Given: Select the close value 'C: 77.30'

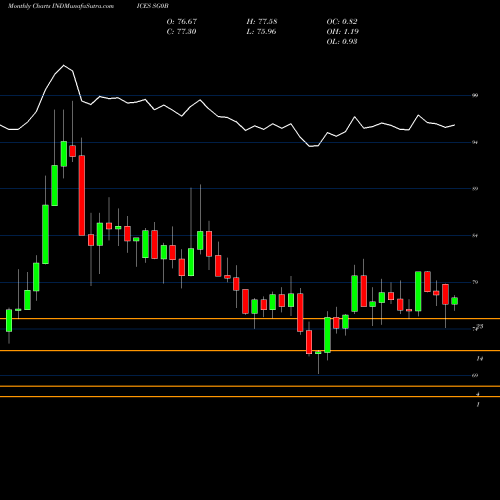Looking at the screenshot, I should (181, 31).
